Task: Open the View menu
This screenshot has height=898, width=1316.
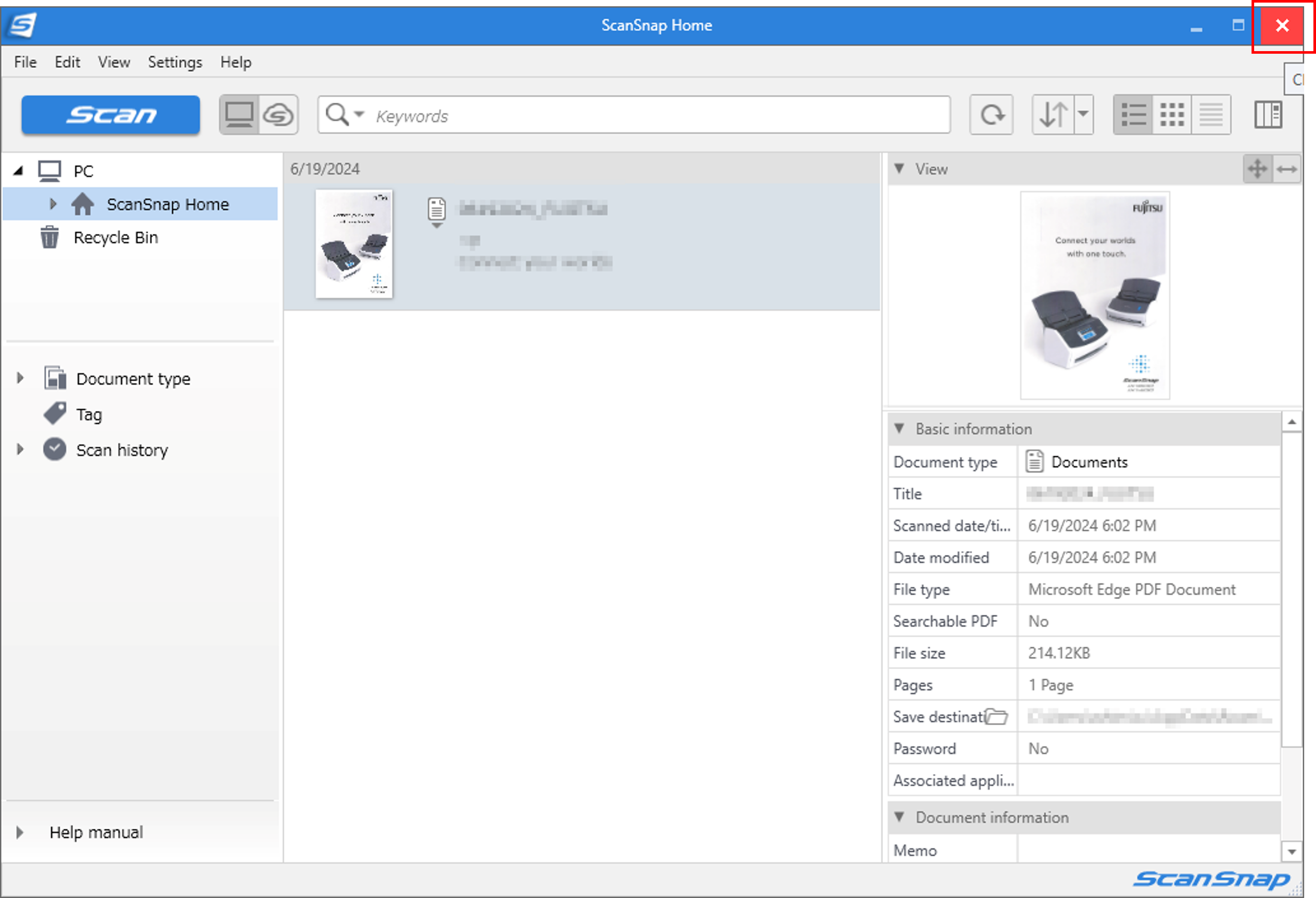Action: pyautogui.click(x=114, y=62)
